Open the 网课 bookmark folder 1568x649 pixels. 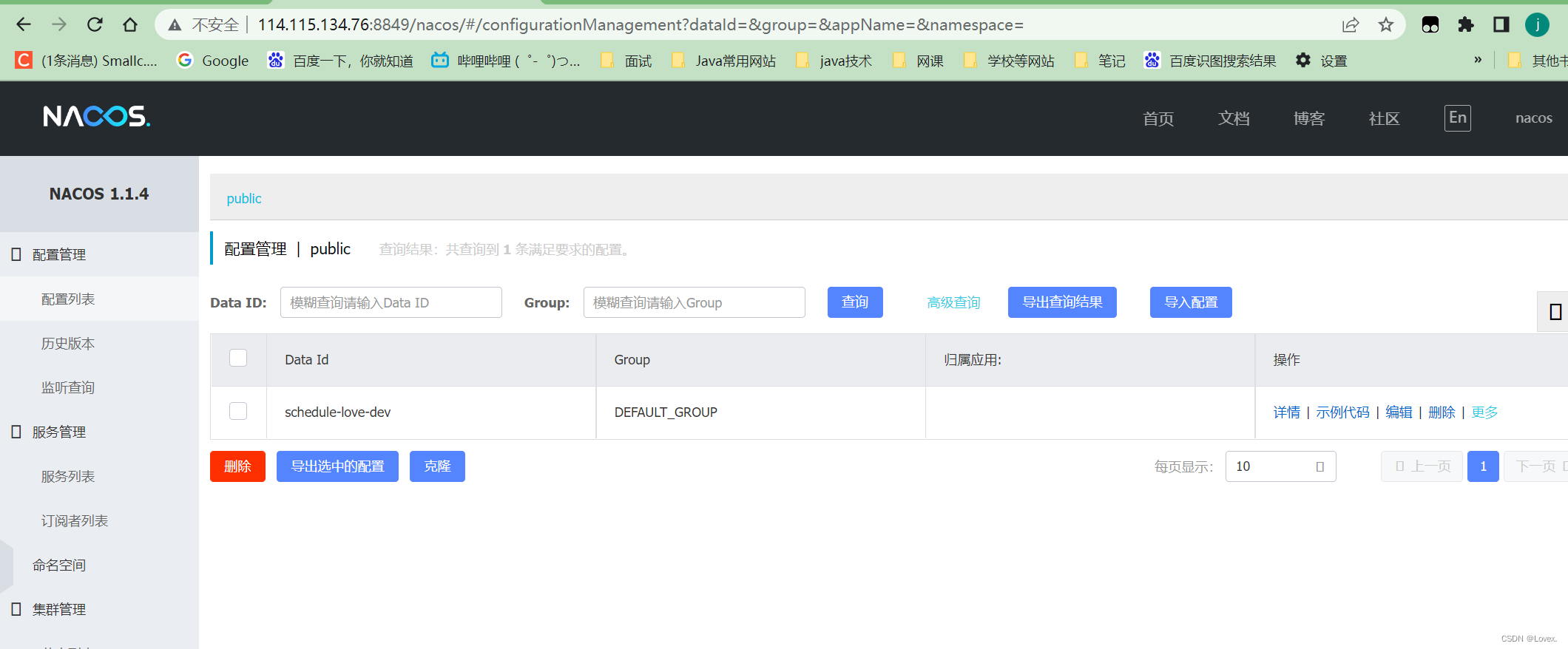click(x=918, y=61)
